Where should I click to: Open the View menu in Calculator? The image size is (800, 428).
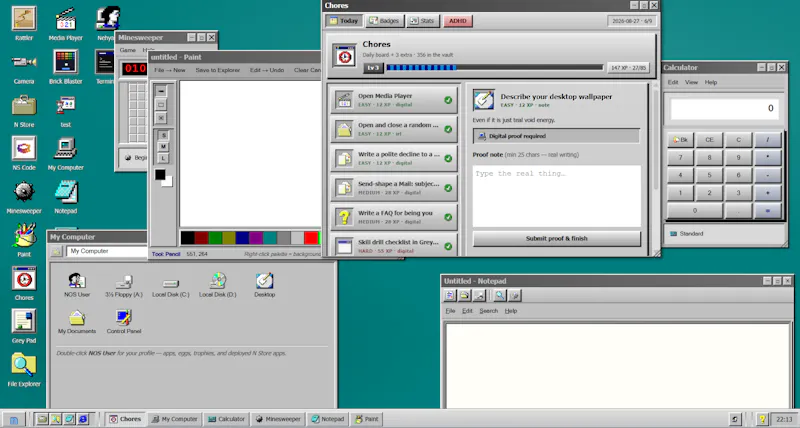click(x=691, y=82)
